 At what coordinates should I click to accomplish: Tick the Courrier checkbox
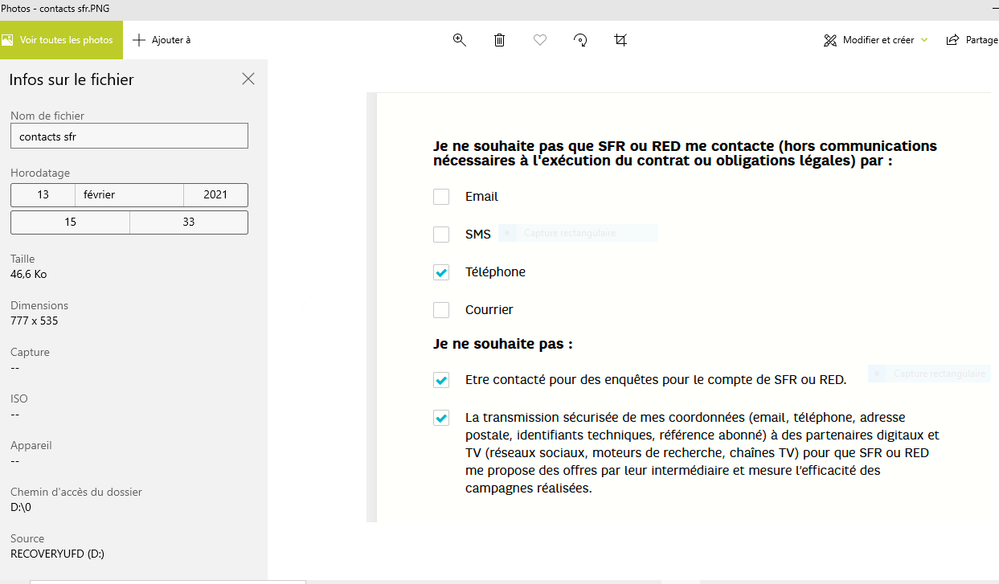[x=441, y=310]
